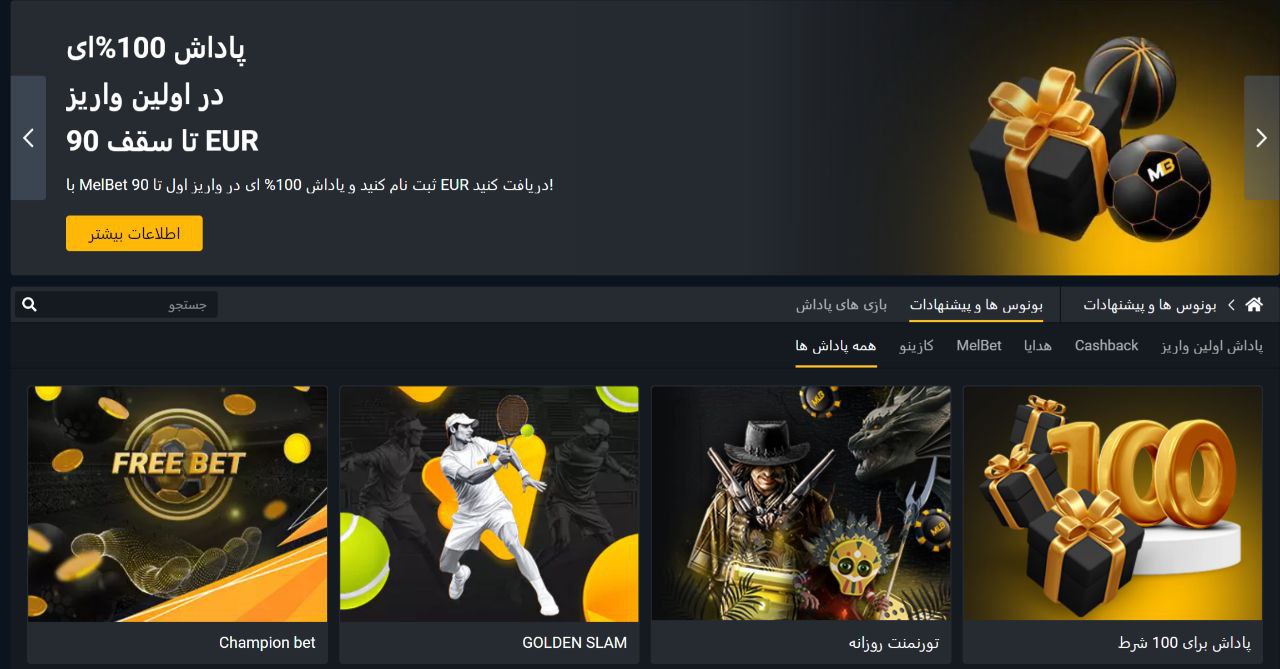Select the MelBet filter
The height and width of the screenshot is (669, 1280).
[x=979, y=345]
